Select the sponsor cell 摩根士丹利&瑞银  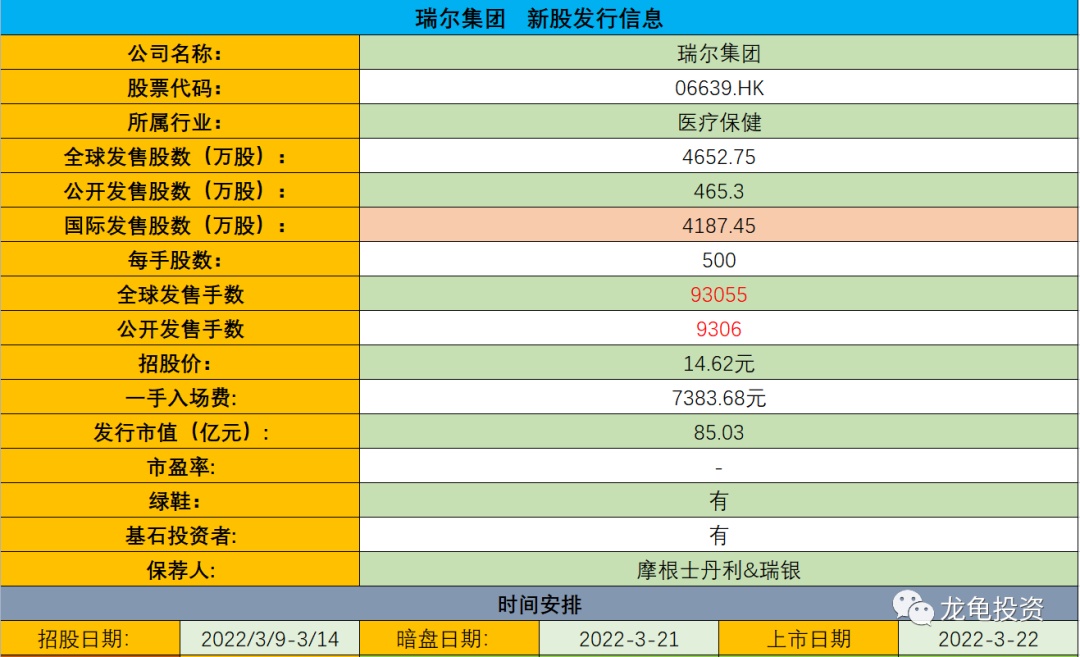[718, 570]
